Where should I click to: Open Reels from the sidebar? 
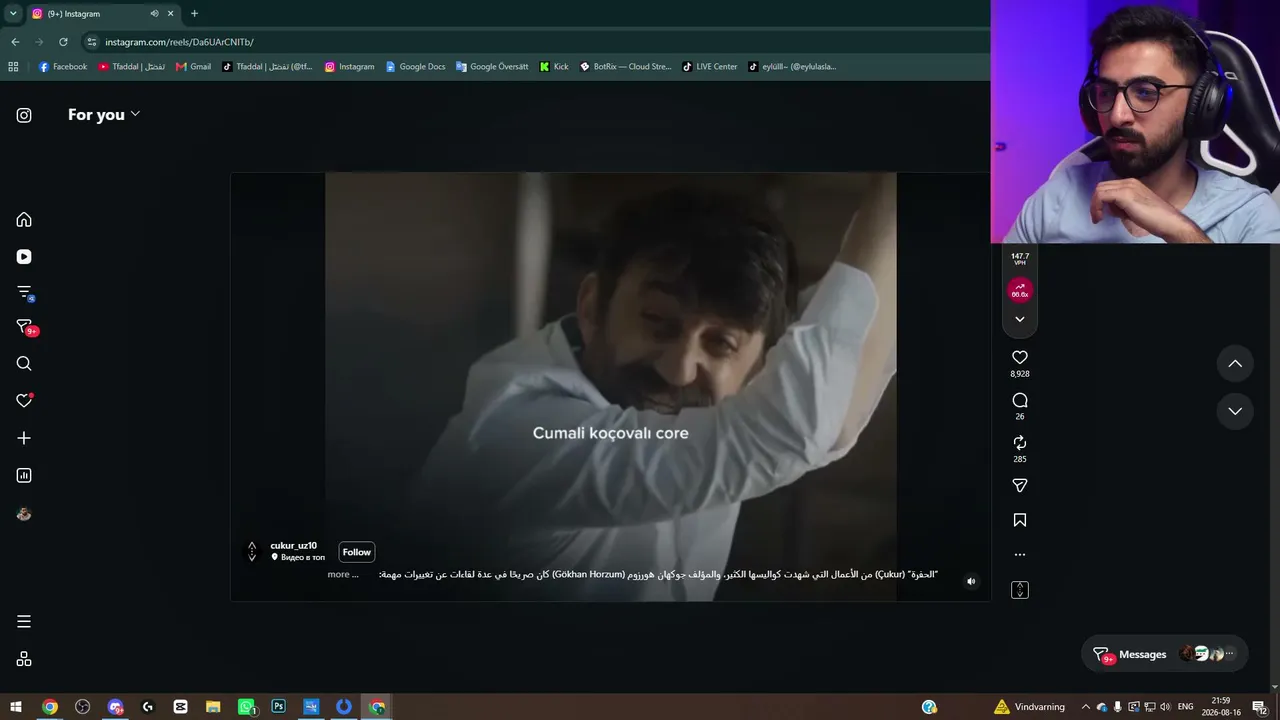coord(24,257)
